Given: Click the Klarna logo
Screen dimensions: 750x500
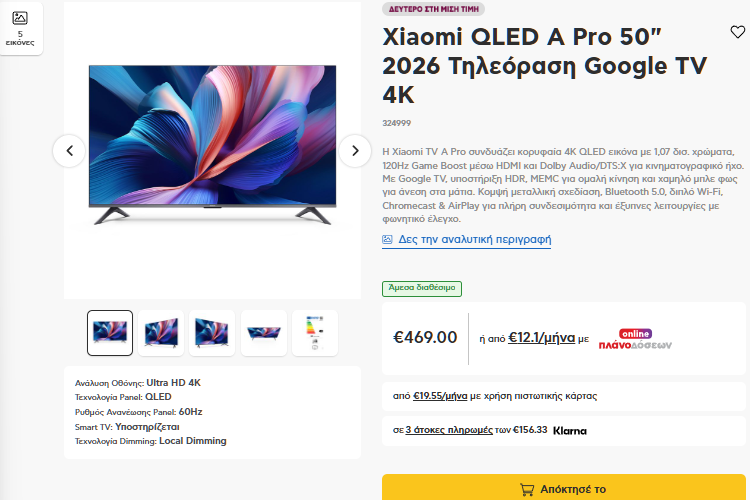Looking at the screenshot, I should click(570, 431).
